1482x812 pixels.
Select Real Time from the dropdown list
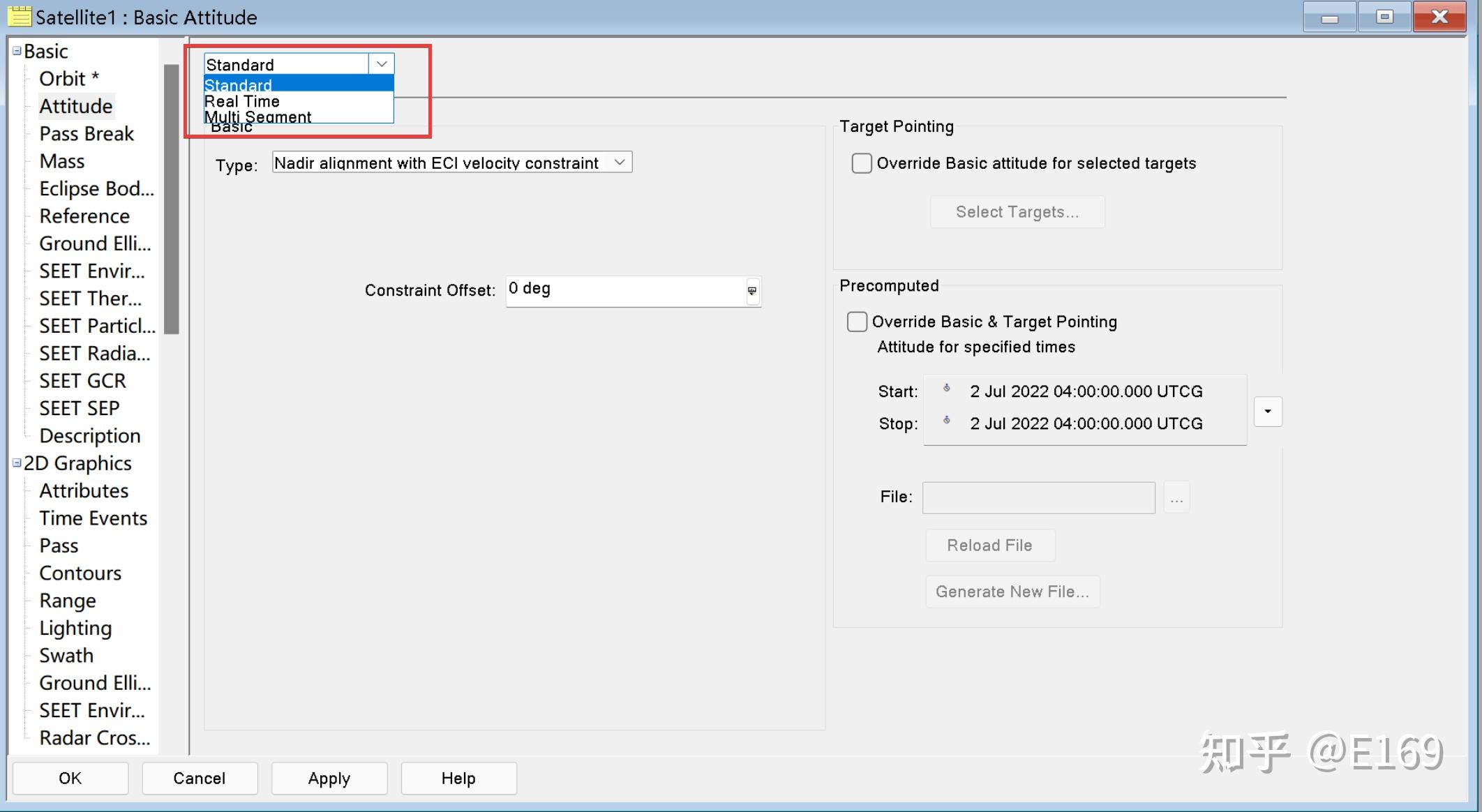click(x=242, y=101)
